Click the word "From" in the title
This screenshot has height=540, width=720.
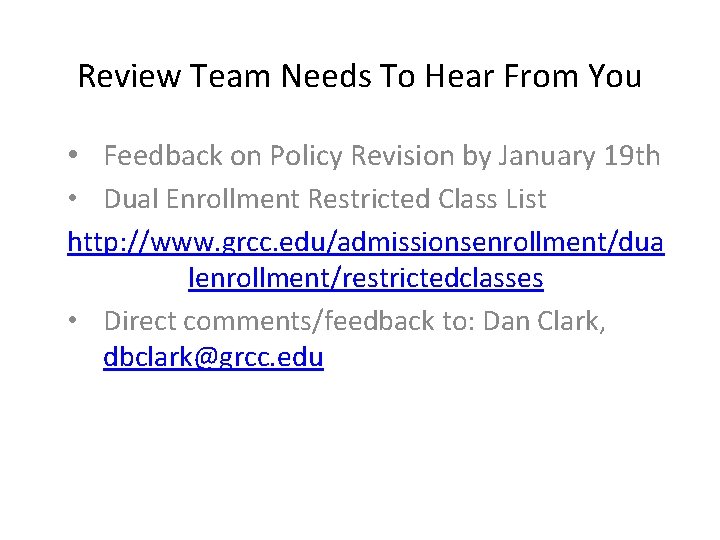tap(534, 76)
